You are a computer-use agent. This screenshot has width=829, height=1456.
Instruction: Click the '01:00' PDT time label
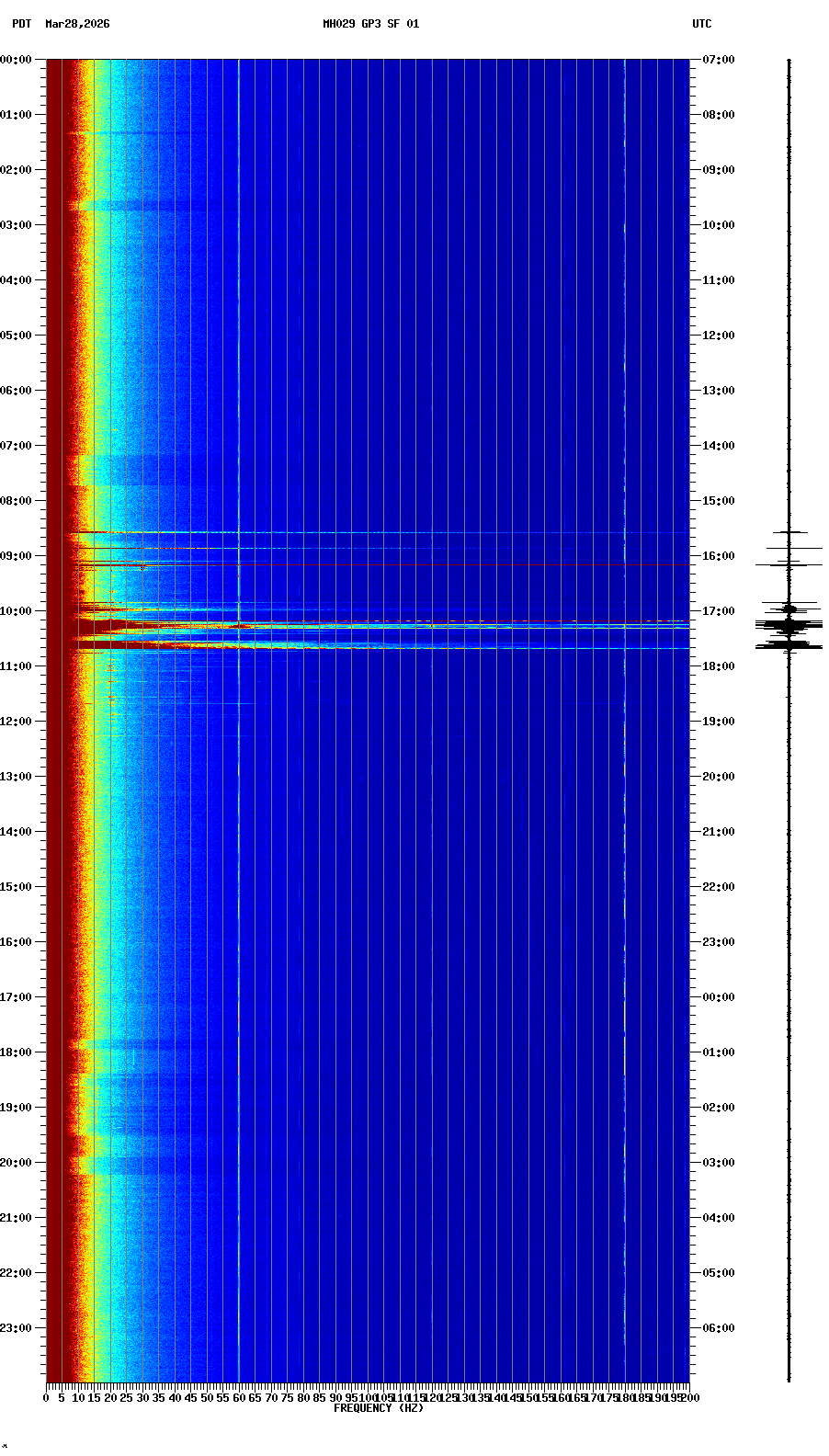tap(16, 115)
